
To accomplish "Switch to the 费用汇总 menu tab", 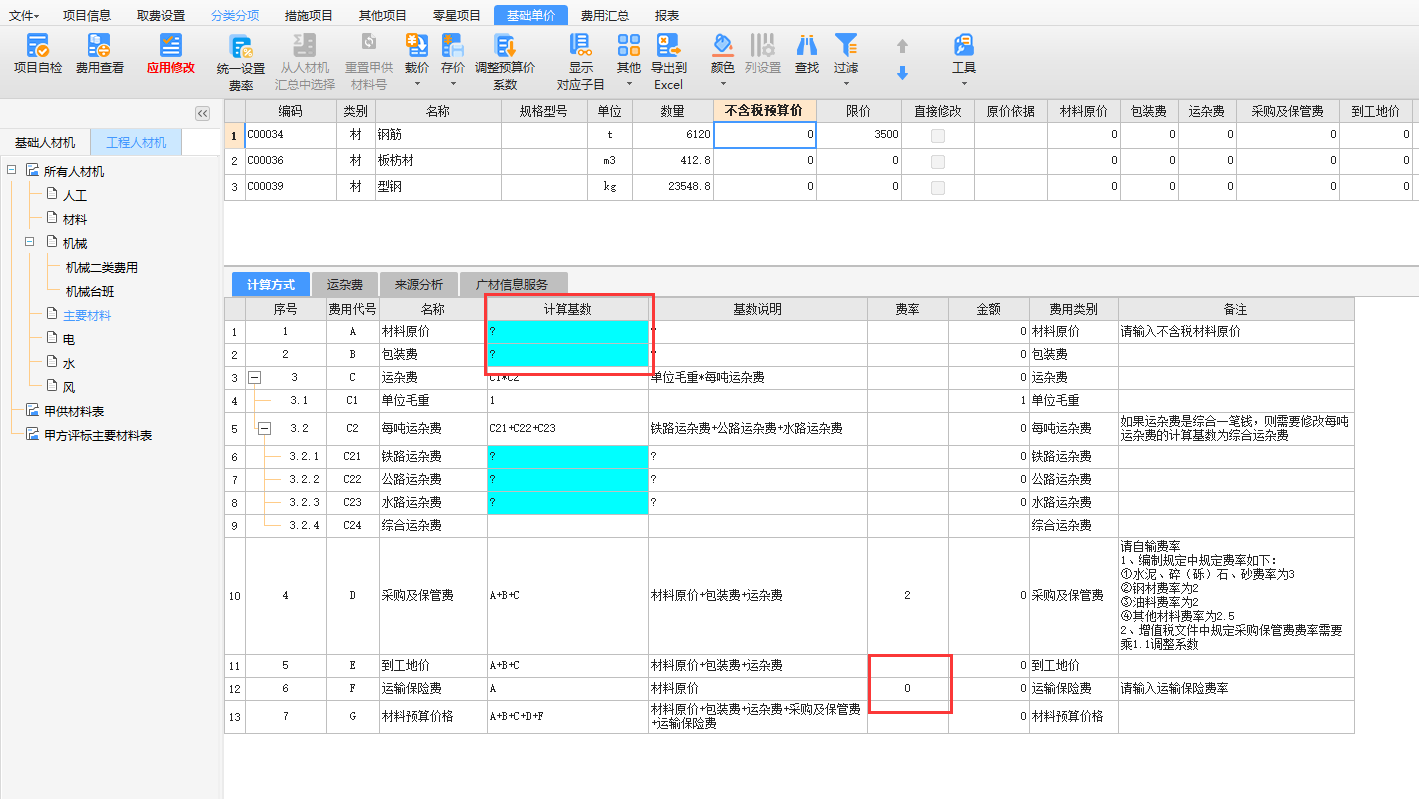I will coord(605,15).
